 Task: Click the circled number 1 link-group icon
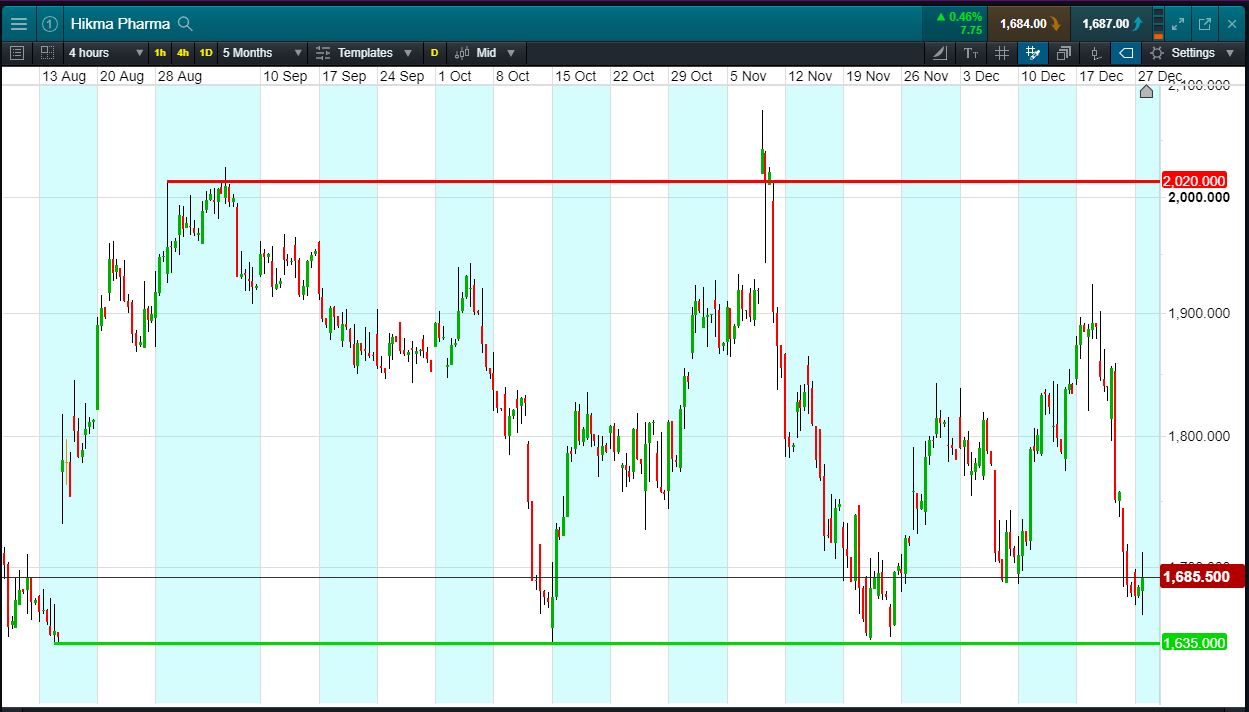click(x=50, y=23)
